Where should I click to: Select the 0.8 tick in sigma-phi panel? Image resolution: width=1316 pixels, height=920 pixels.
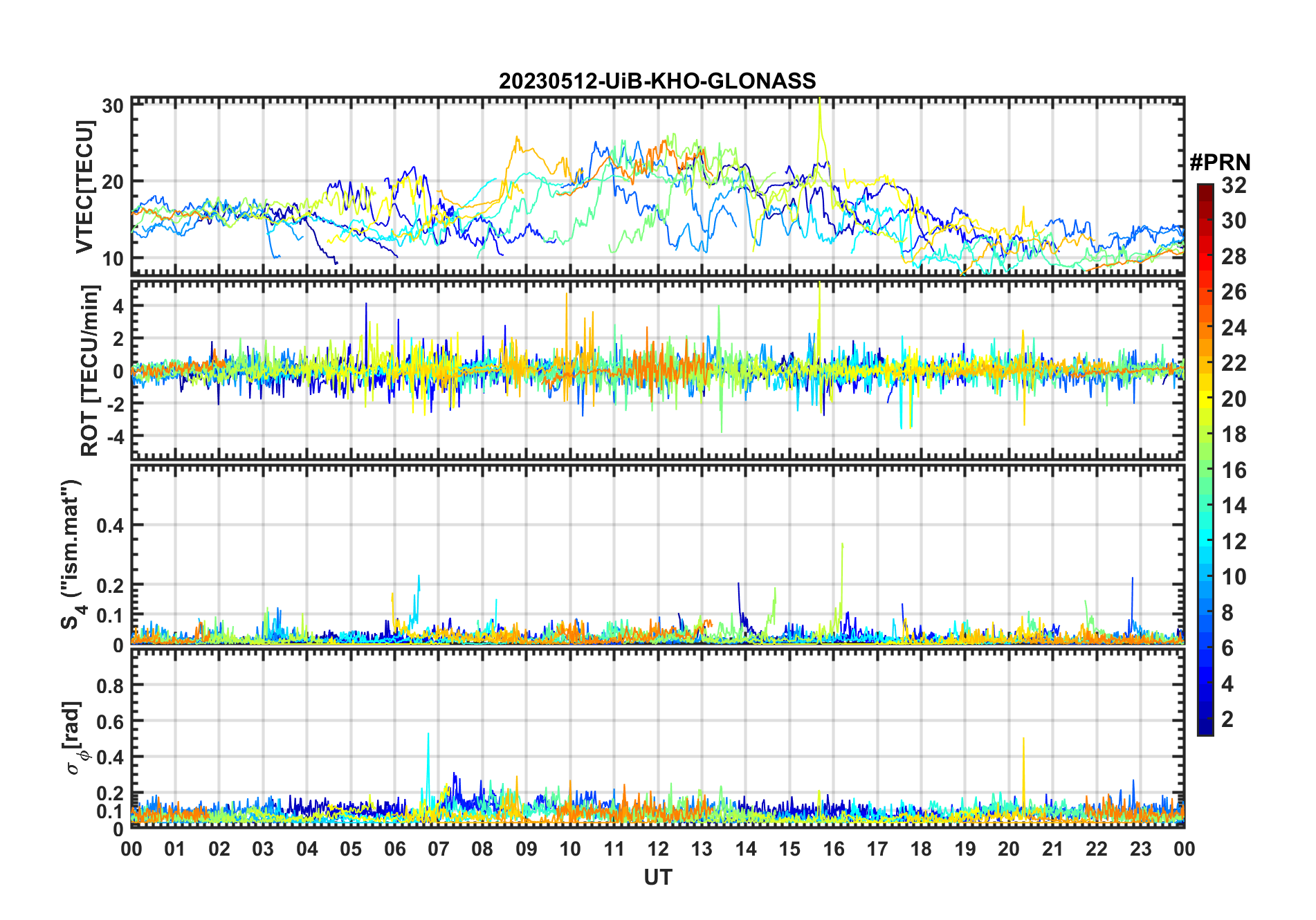(x=110, y=686)
